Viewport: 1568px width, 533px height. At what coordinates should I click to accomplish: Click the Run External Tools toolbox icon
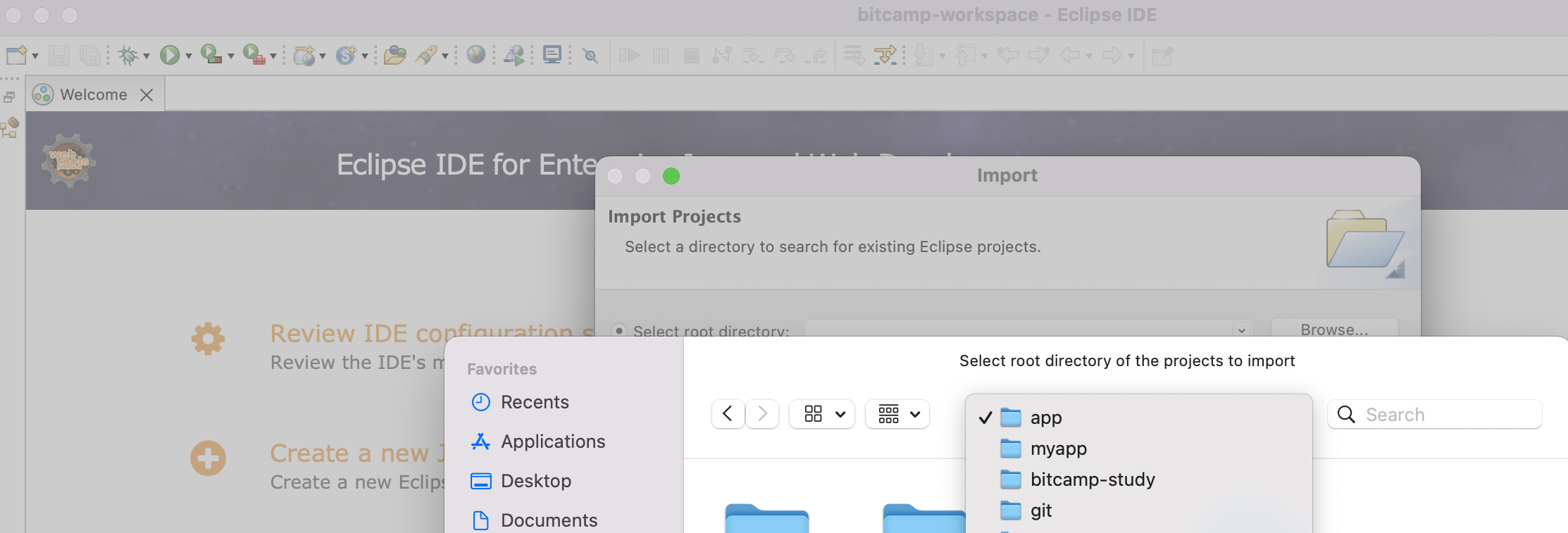254,55
